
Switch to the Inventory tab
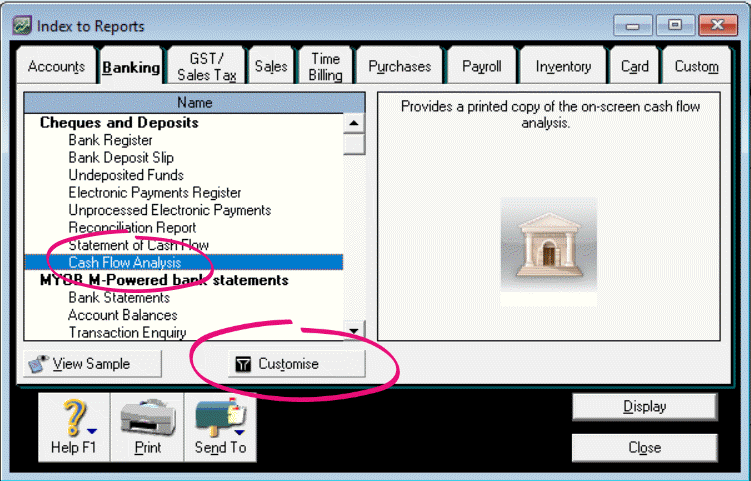(563, 67)
